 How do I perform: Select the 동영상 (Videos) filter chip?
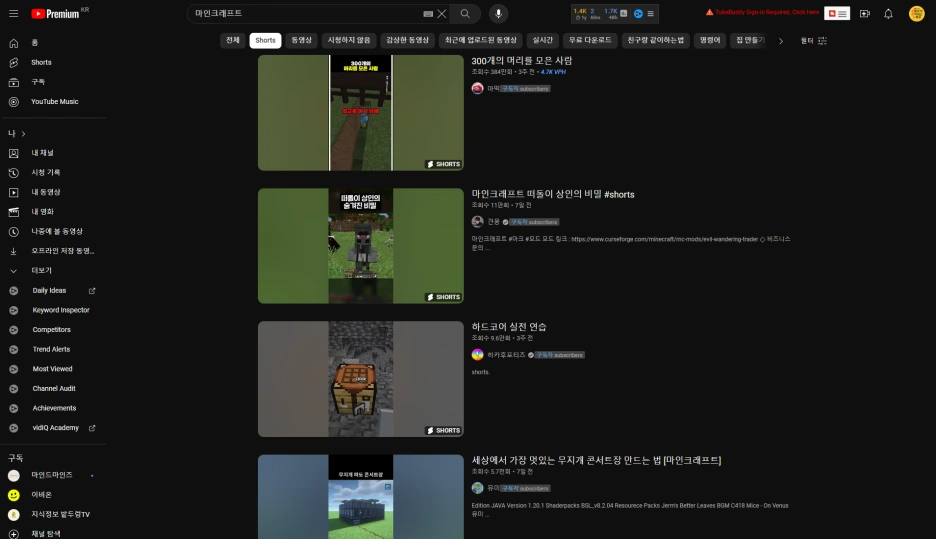click(301, 40)
